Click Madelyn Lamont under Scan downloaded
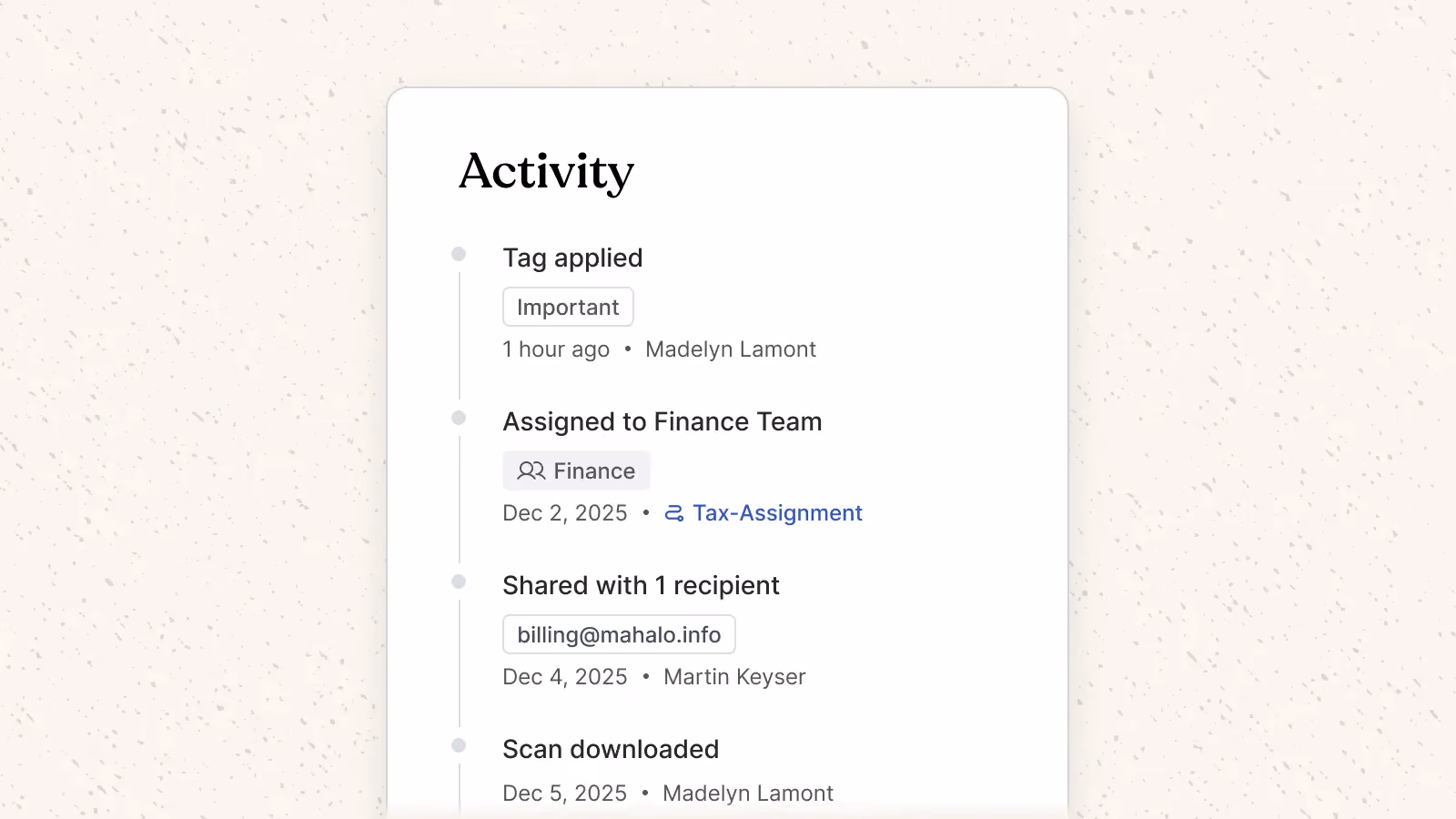 click(x=748, y=794)
